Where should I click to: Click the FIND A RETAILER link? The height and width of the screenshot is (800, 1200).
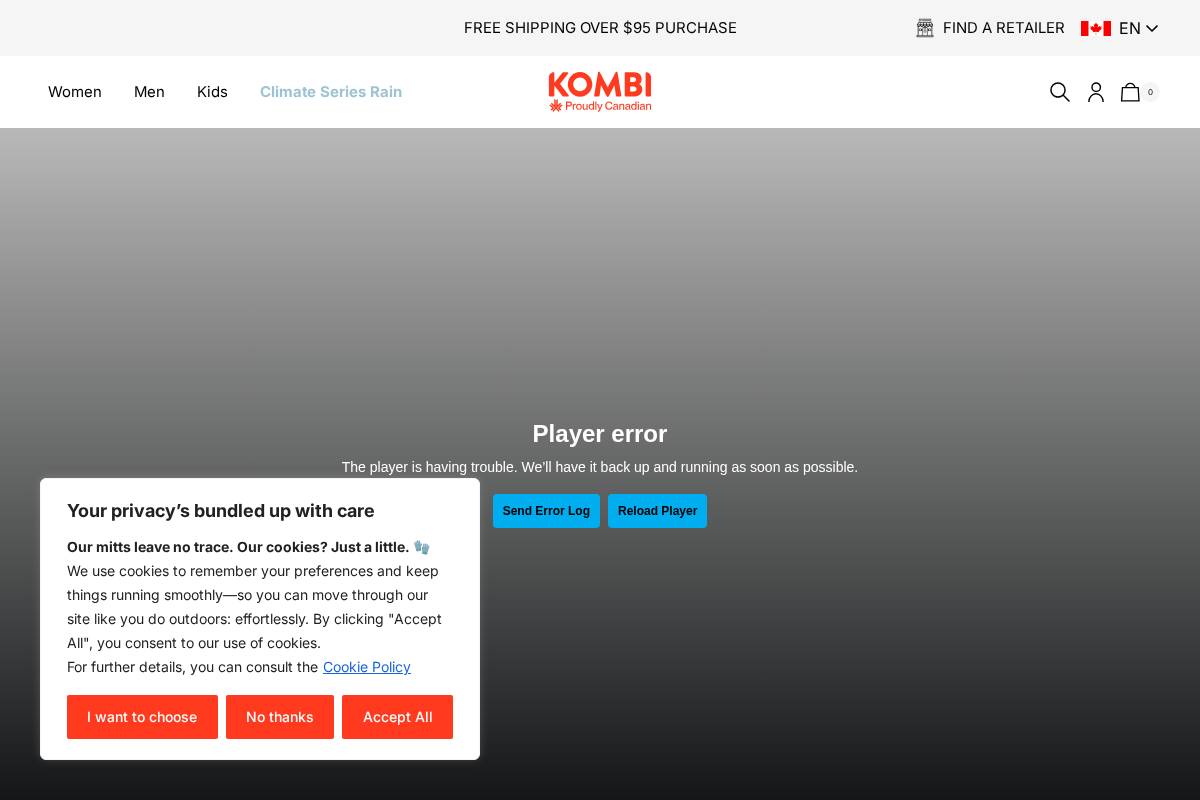tap(1003, 28)
